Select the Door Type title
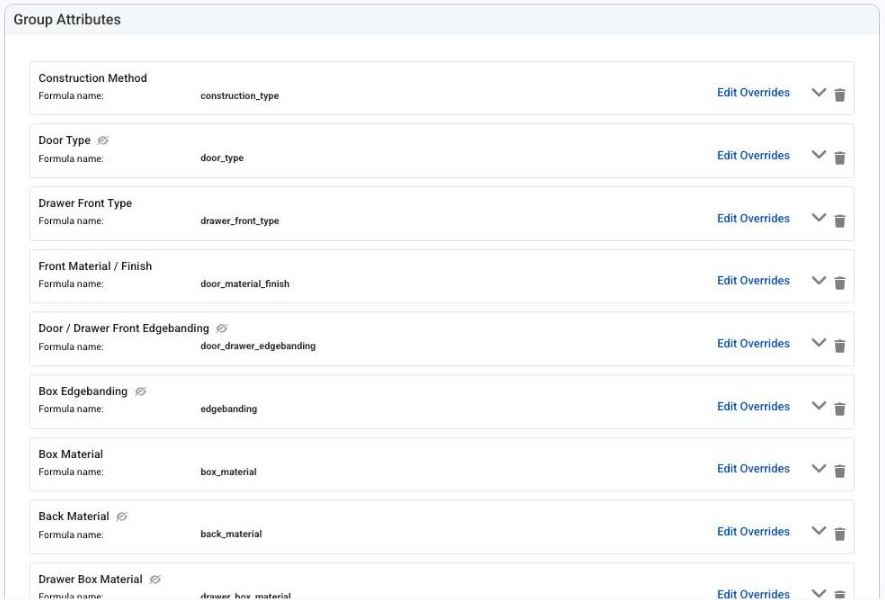This screenshot has height=600, width=885. (x=64, y=140)
